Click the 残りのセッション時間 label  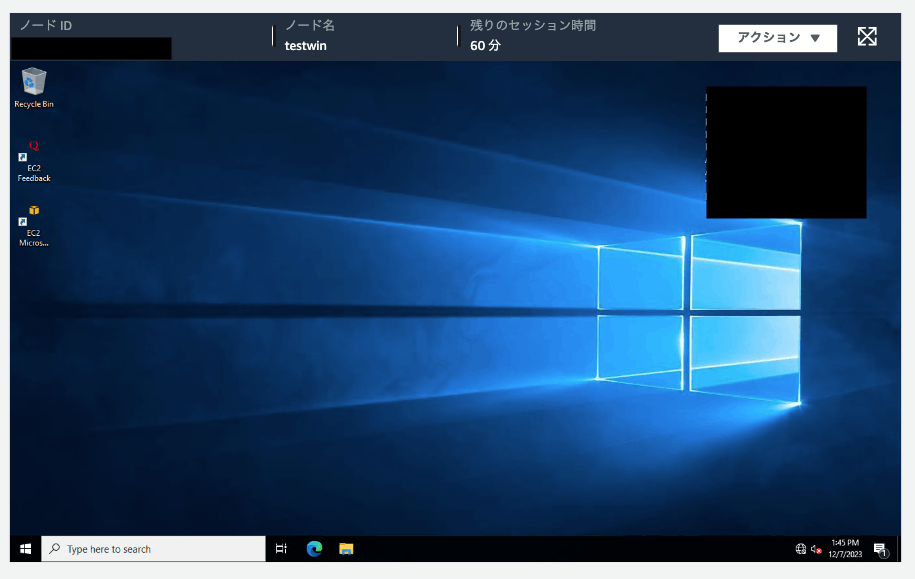click(x=533, y=25)
